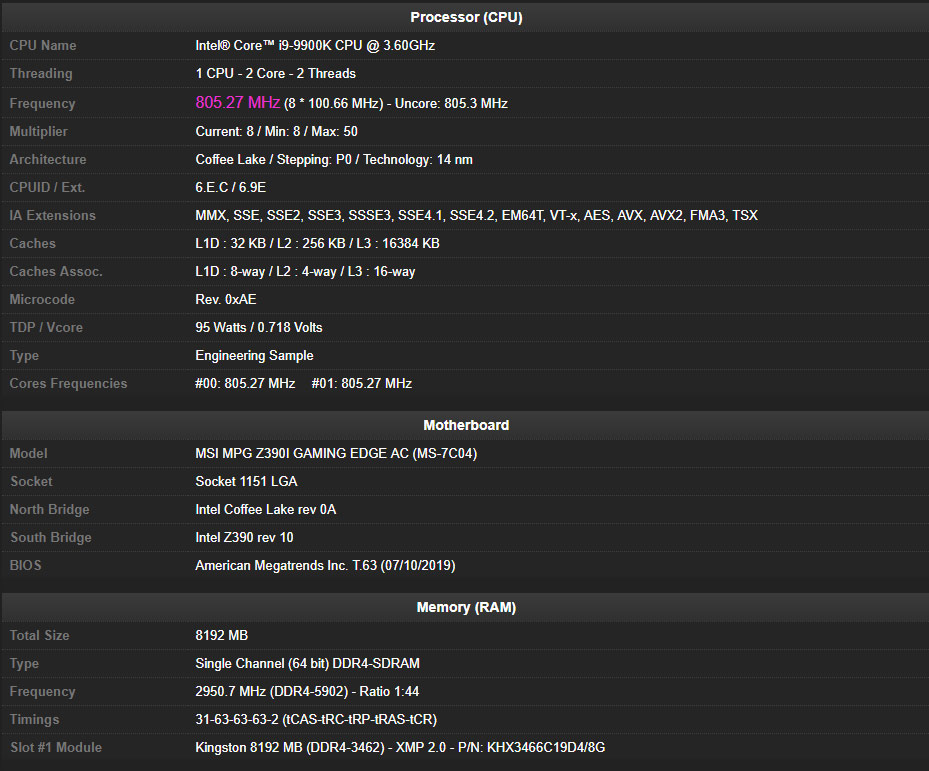This screenshot has height=771, width=929.
Task: Click the Socket row label
Action: pos(31,481)
